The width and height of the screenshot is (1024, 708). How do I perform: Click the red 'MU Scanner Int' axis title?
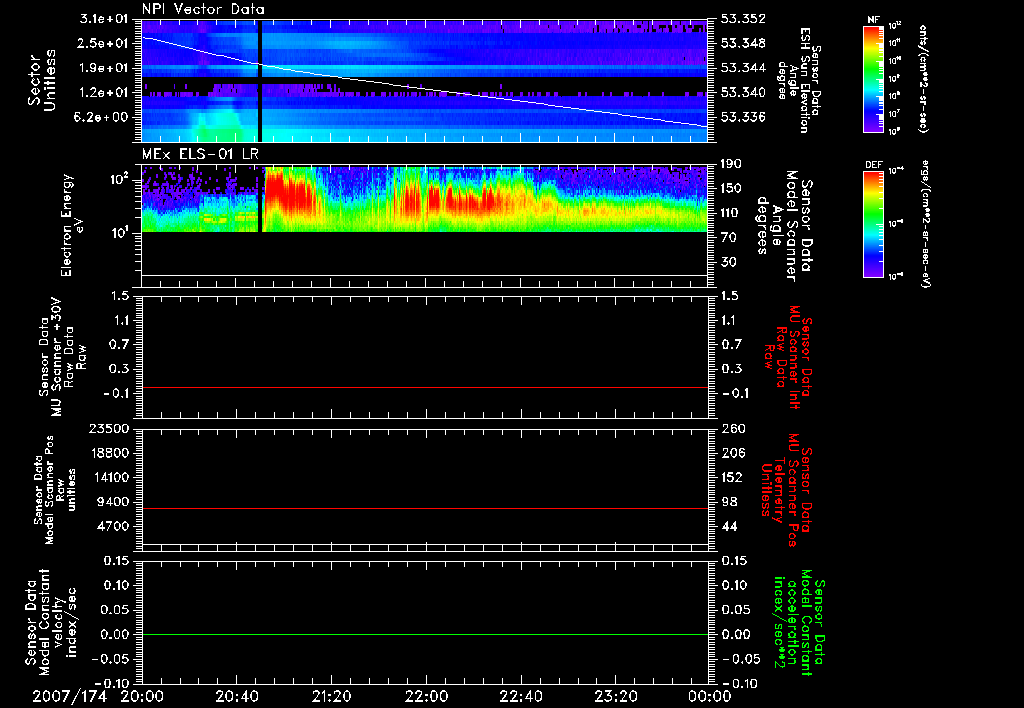788,357
